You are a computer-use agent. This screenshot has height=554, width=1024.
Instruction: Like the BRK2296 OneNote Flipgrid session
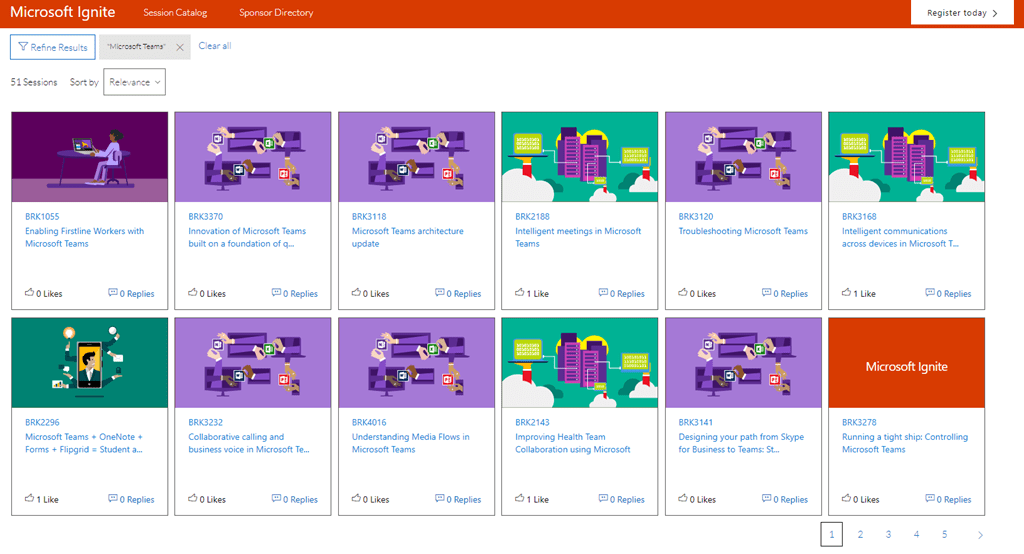[x=41, y=499]
